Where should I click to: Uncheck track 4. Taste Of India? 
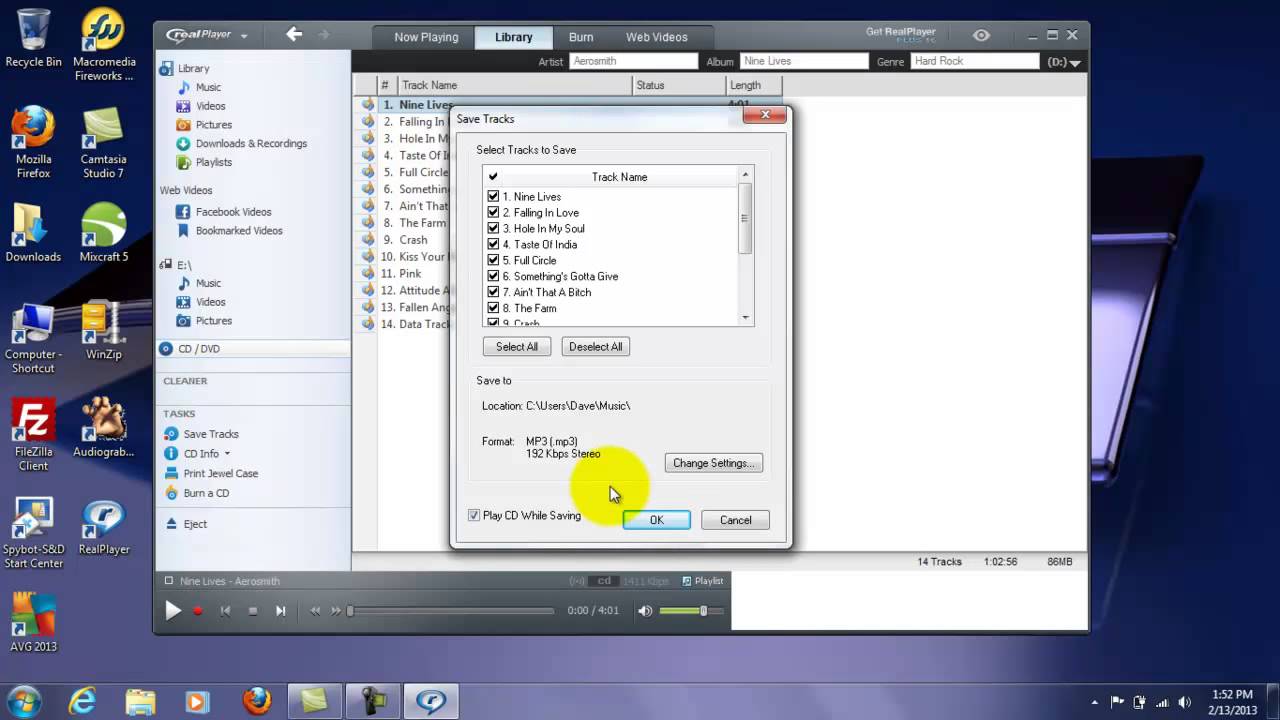click(x=493, y=245)
